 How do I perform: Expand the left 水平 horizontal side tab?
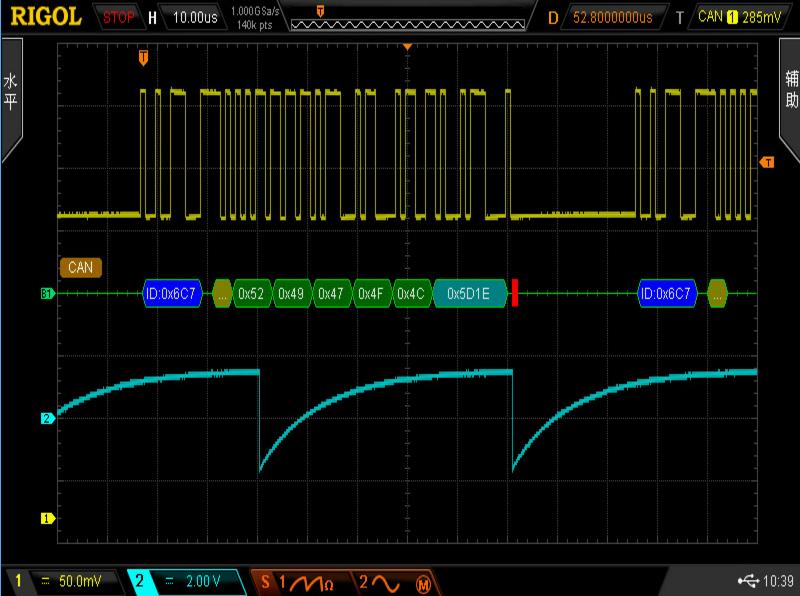coord(11,95)
